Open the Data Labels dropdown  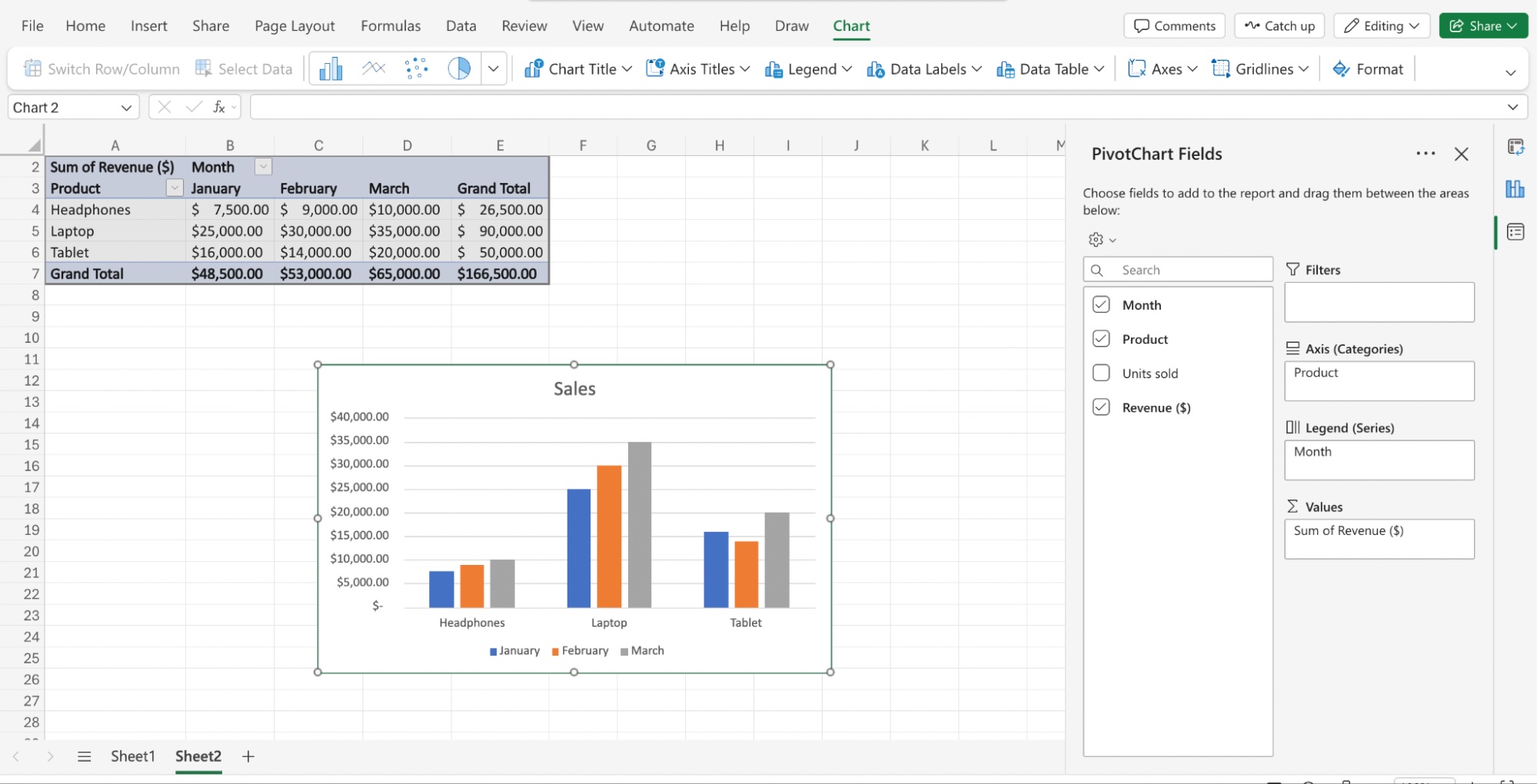point(924,69)
